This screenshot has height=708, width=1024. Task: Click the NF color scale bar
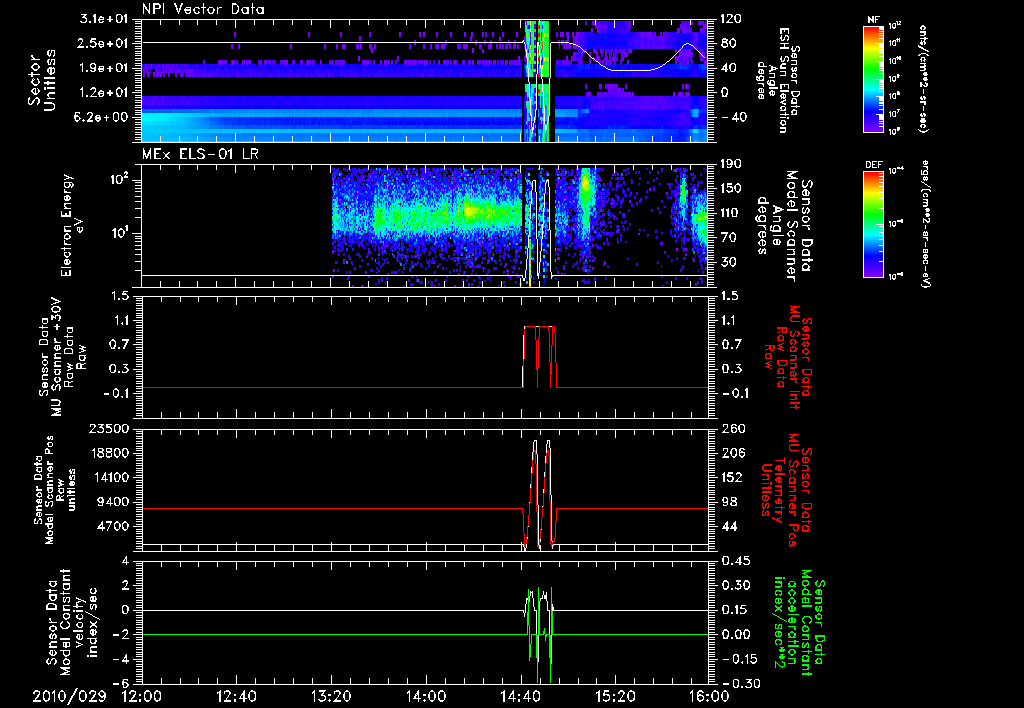coord(874,78)
